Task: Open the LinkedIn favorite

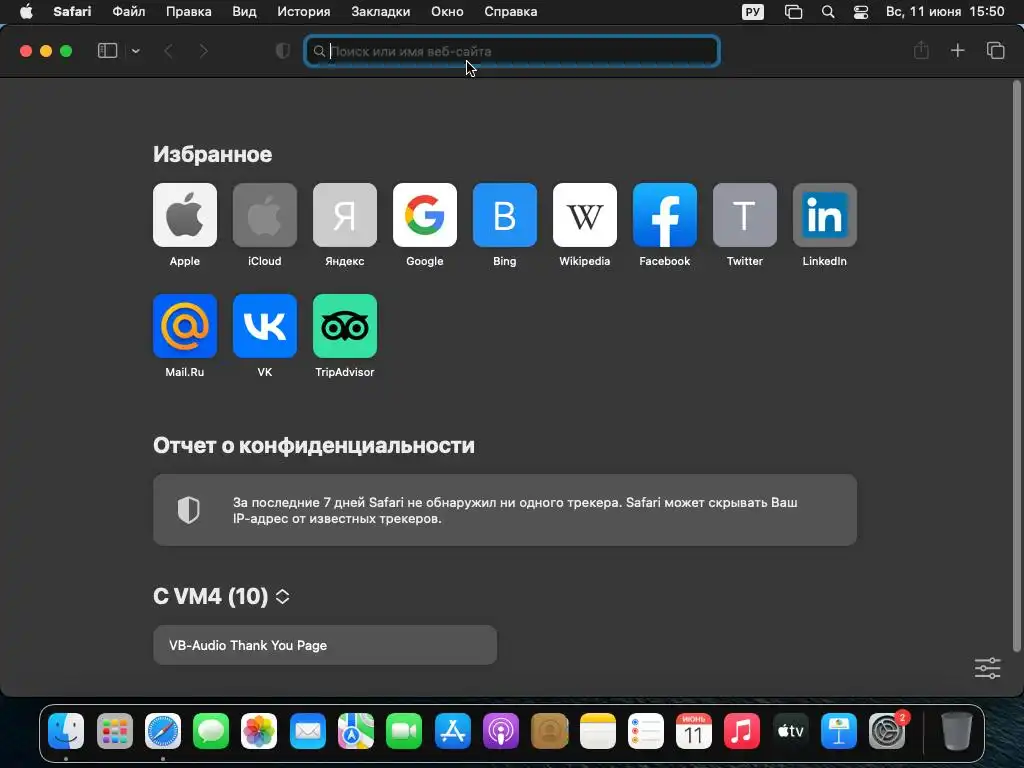Action: [825, 215]
